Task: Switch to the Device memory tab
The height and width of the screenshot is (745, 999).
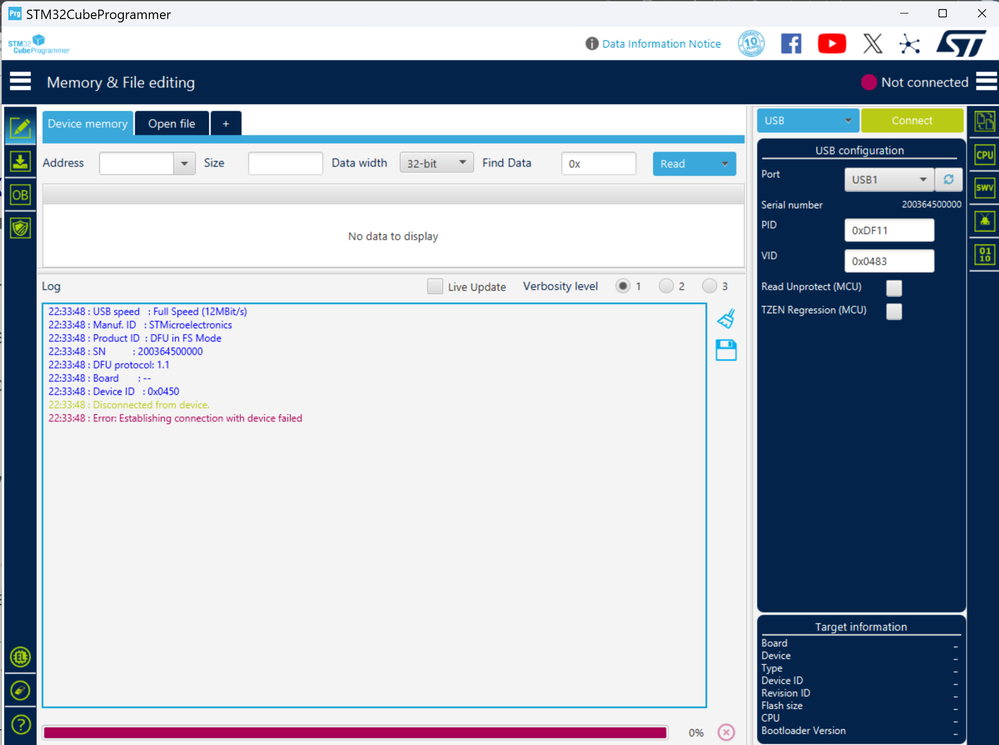Action: coord(88,124)
